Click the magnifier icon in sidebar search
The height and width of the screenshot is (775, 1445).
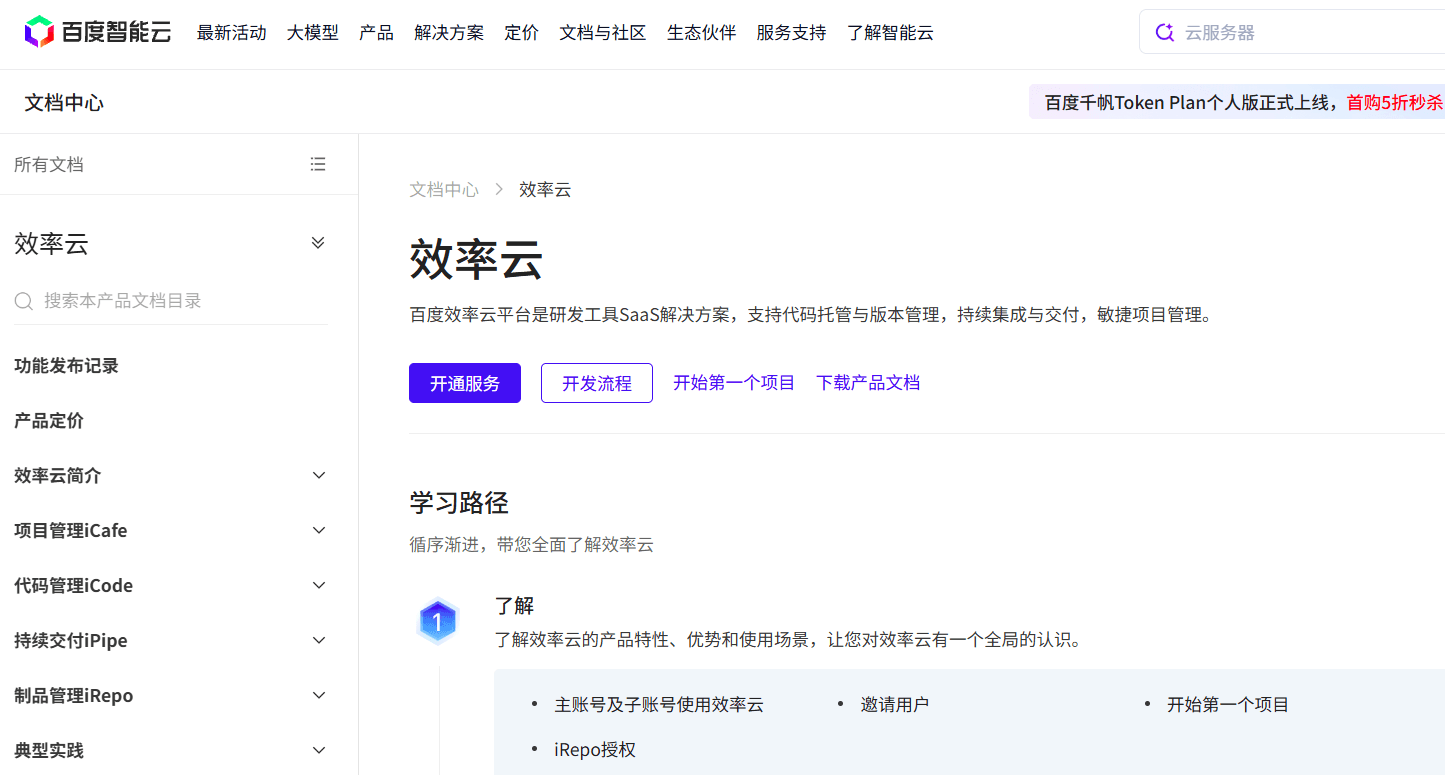[x=24, y=301]
